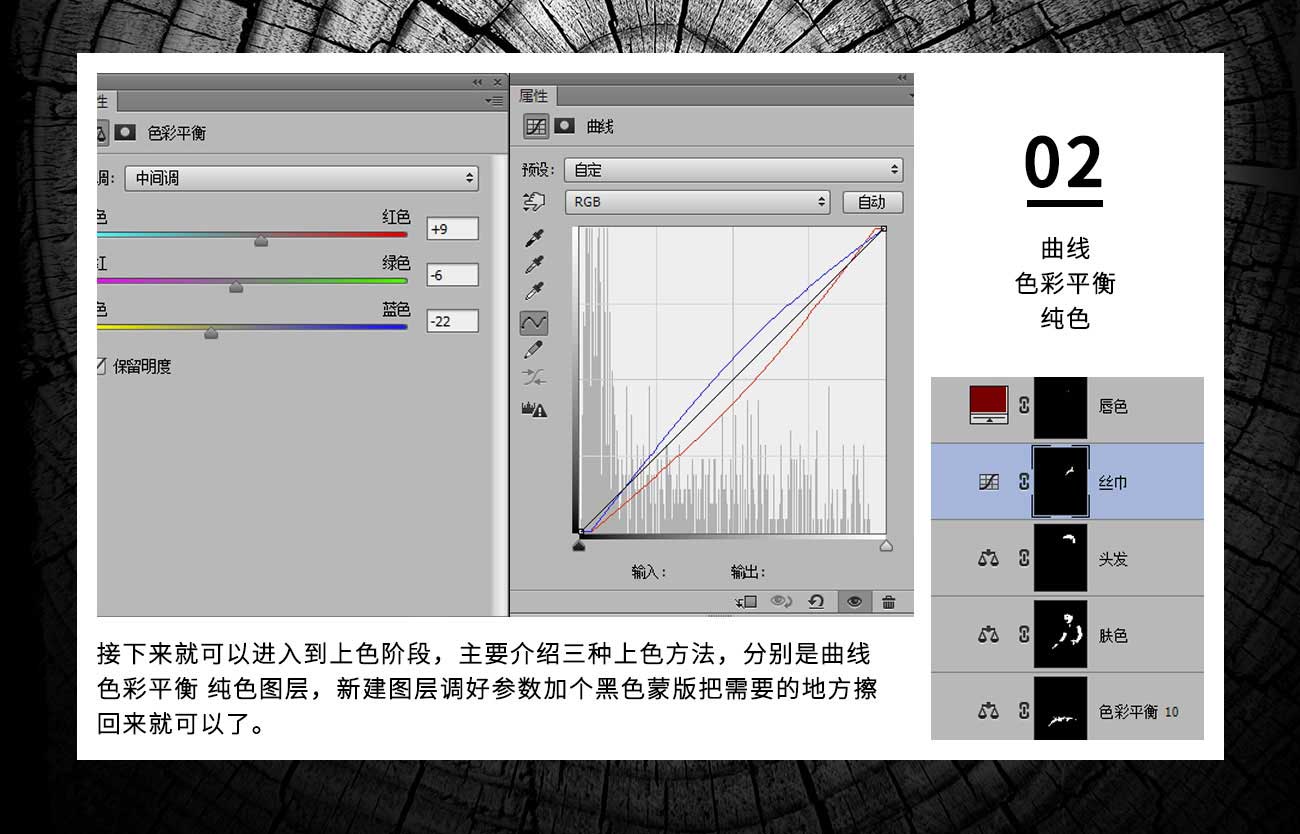Image resolution: width=1300 pixels, height=834 pixels.
Task: Select the pencil draw-curve tool
Action: click(x=534, y=350)
